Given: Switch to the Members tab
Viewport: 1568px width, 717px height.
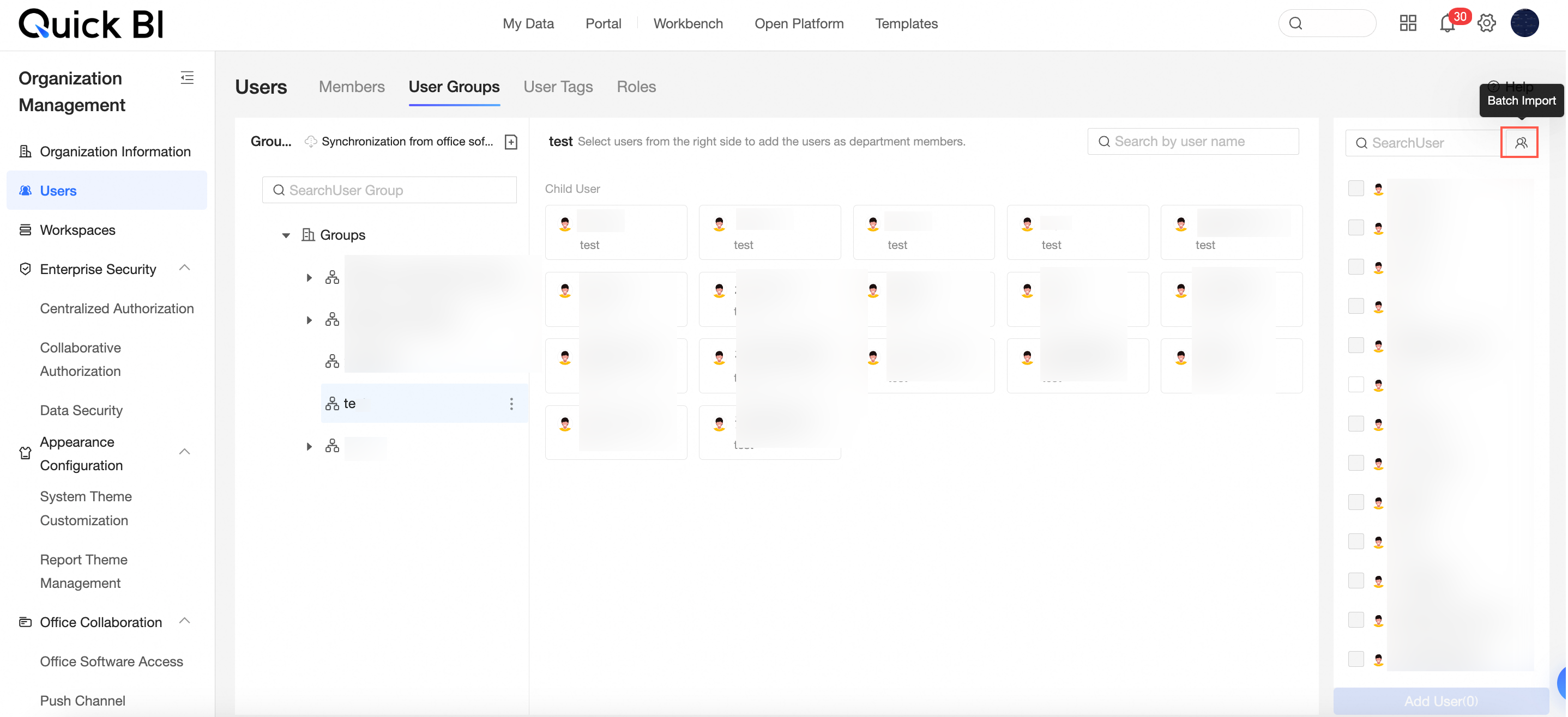Looking at the screenshot, I should click(x=351, y=87).
